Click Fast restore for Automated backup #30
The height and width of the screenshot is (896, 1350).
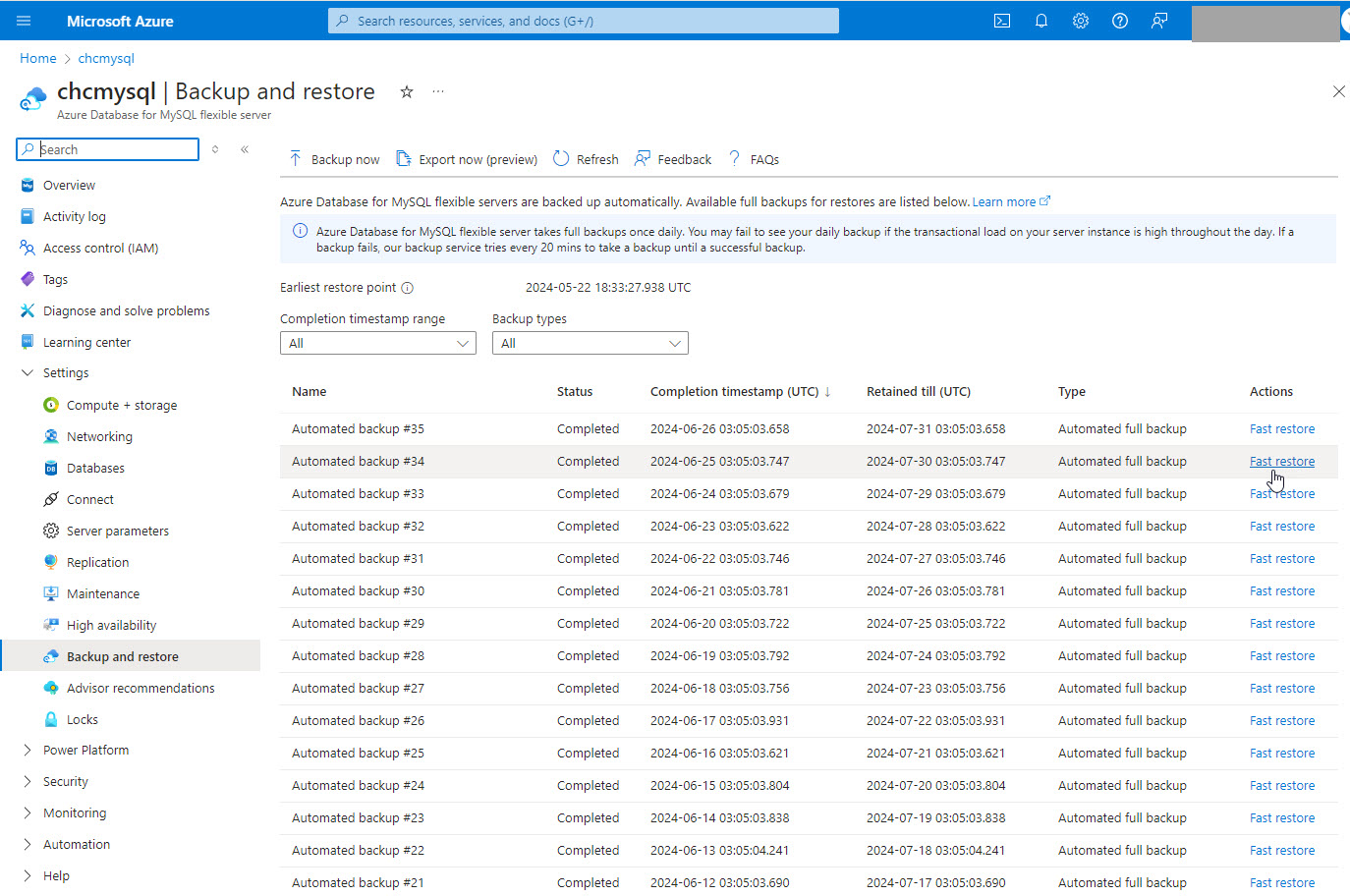[x=1282, y=591]
